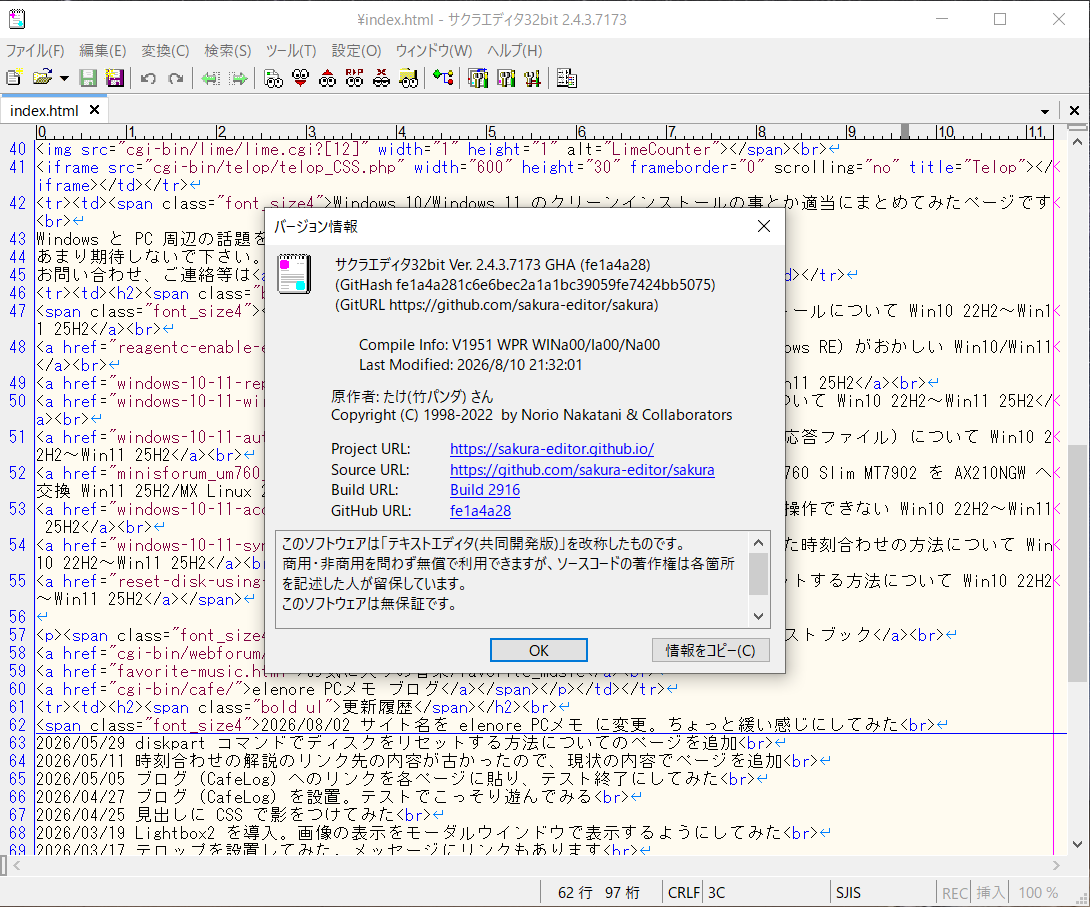Find previous with up-arrow eyes icon
This screenshot has width=1090, height=907.
[x=327, y=79]
